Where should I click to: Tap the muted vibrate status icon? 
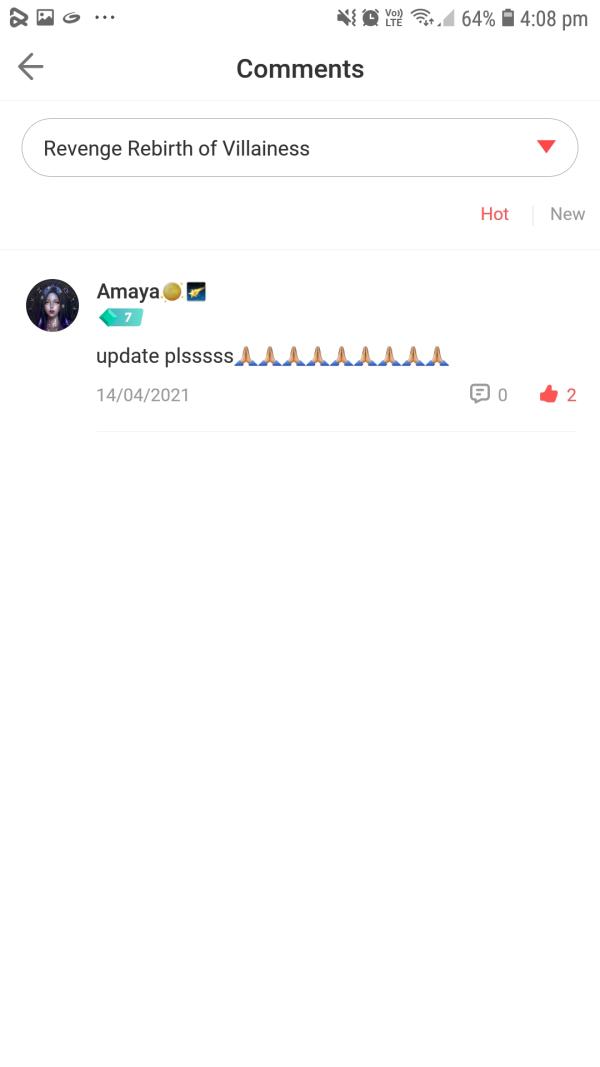pyautogui.click(x=346, y=18)
